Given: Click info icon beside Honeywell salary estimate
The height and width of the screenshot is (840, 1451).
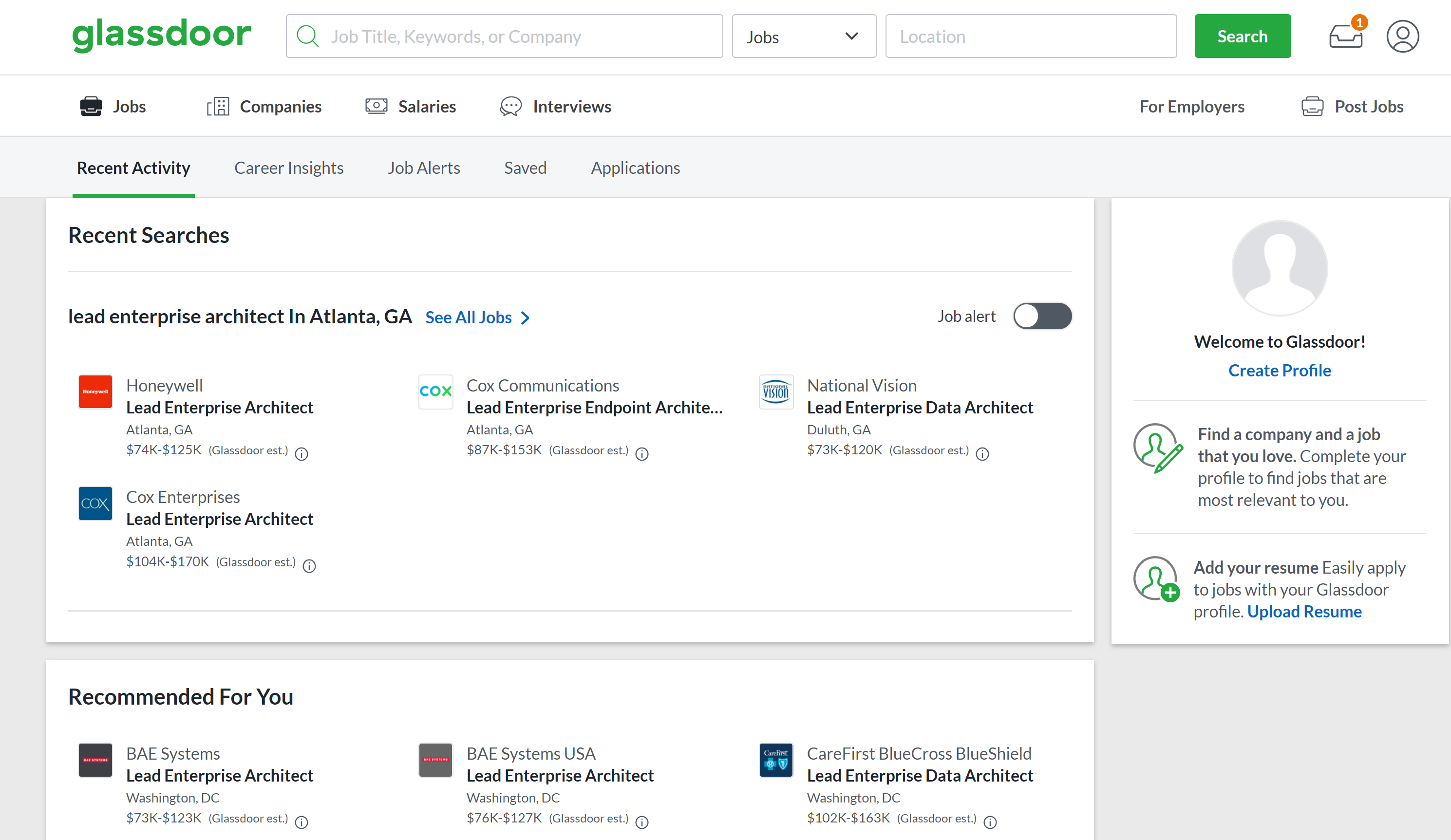Looking at the screenshot, I should 301,454.
